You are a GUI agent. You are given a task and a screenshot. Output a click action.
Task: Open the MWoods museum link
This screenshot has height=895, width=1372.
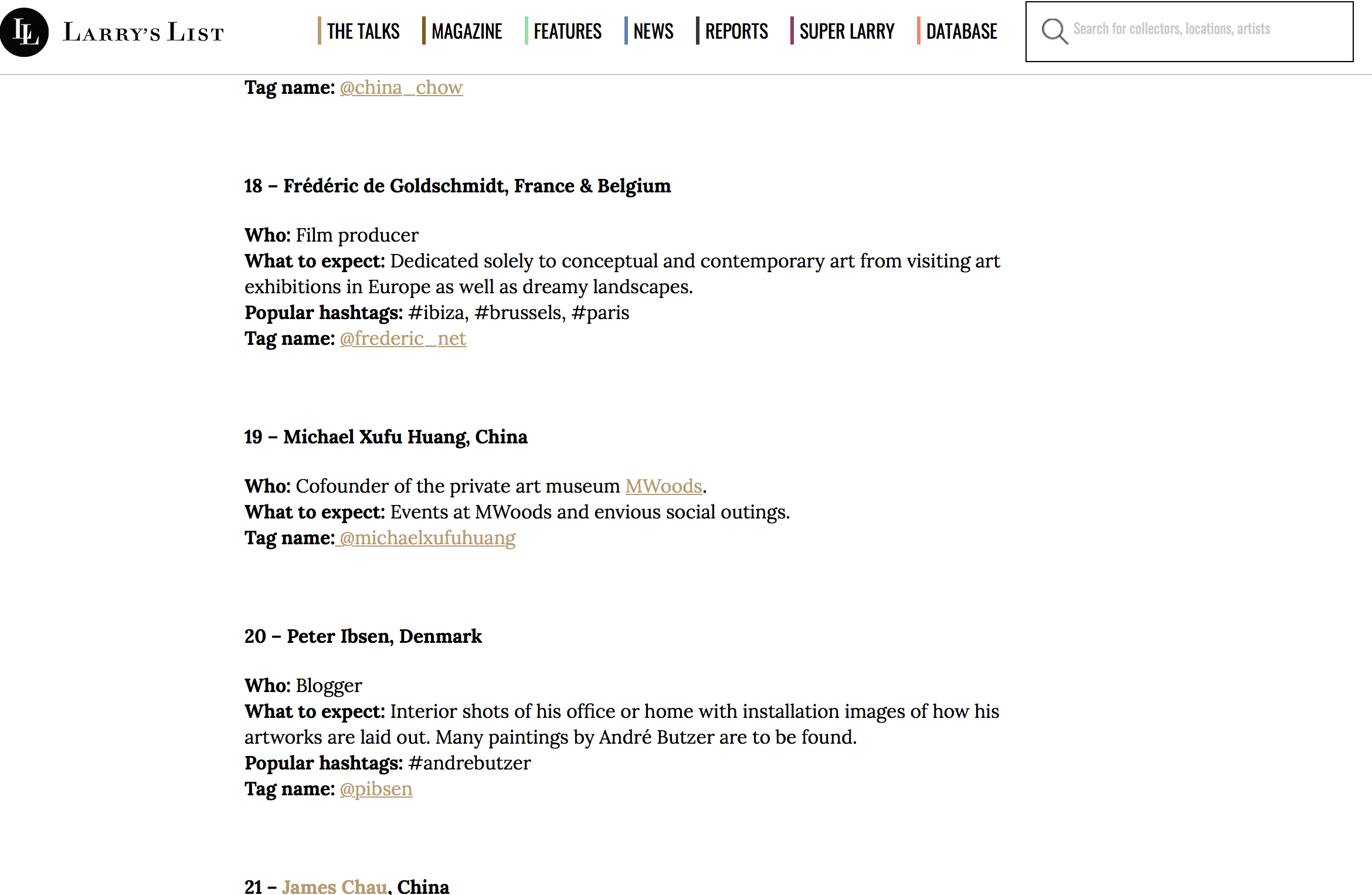(663, 486)
